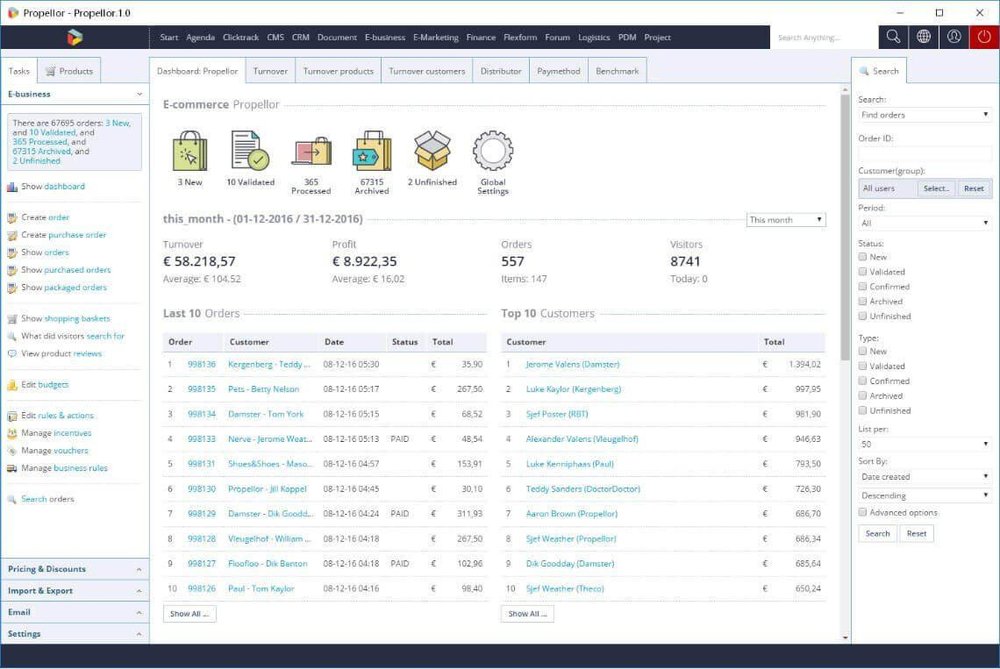Screen dimensions: 1000x669
Task: Click the red power button icon
Action: tap(984, 37)
